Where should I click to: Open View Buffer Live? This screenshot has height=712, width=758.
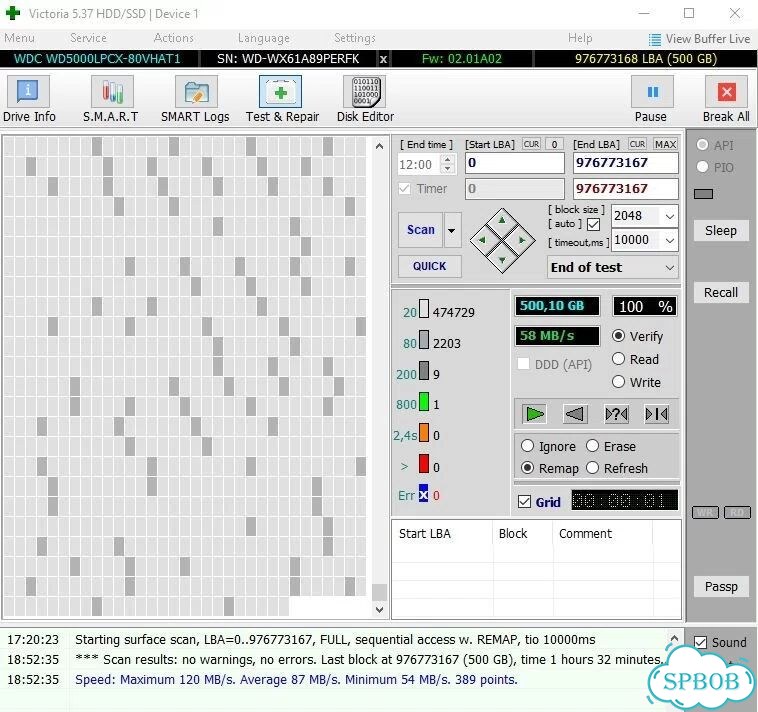click(699, 39)
